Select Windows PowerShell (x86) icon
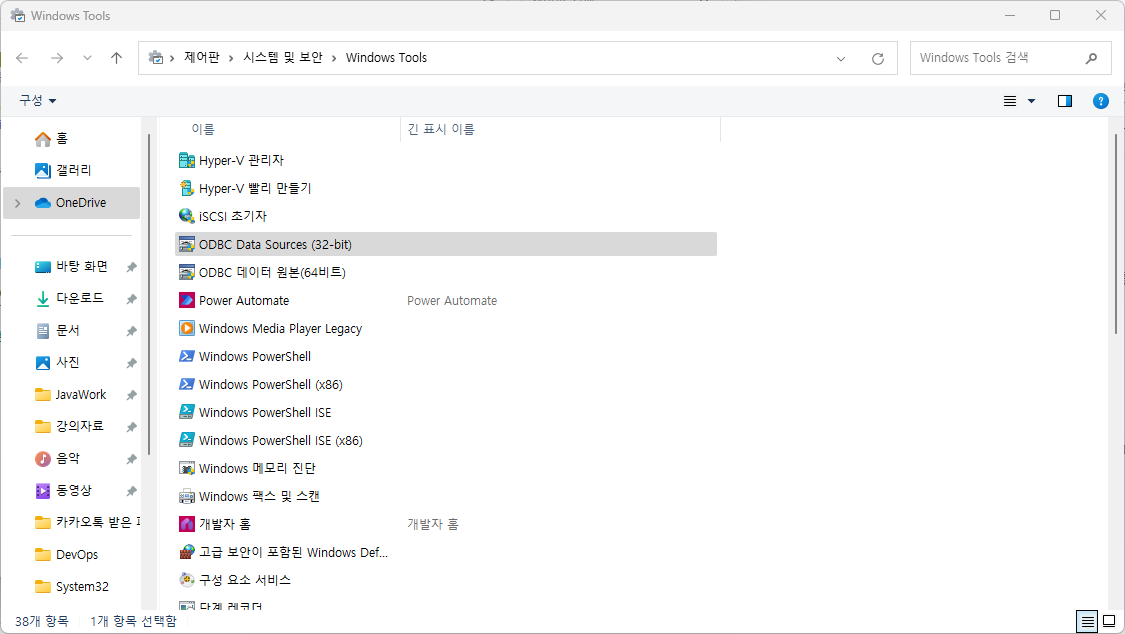The width and height of the screenshot is (1125, 634). click(187, 384)
